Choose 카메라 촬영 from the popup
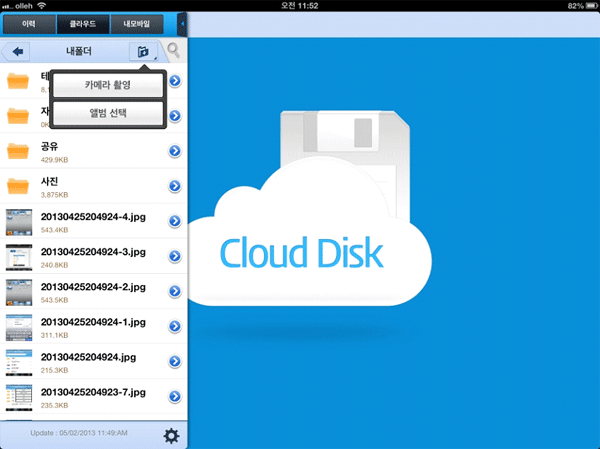The height and width of the screenshot is (449, 600). click(108, 85)
